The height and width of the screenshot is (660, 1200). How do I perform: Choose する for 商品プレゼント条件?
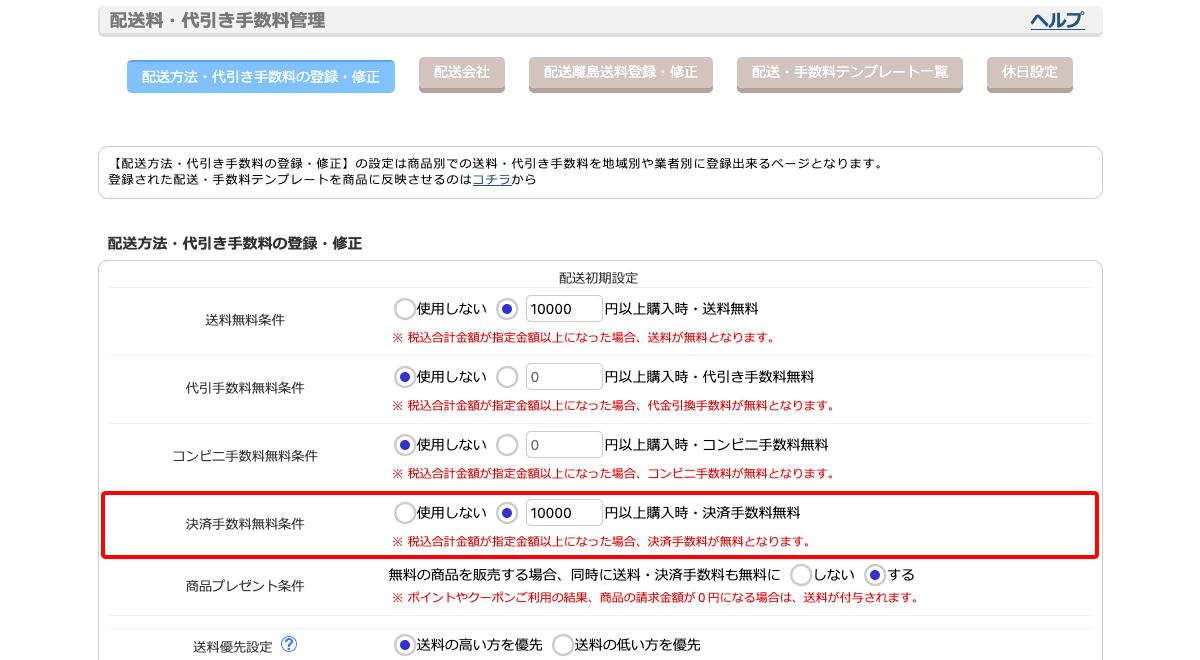pos(875,575)
